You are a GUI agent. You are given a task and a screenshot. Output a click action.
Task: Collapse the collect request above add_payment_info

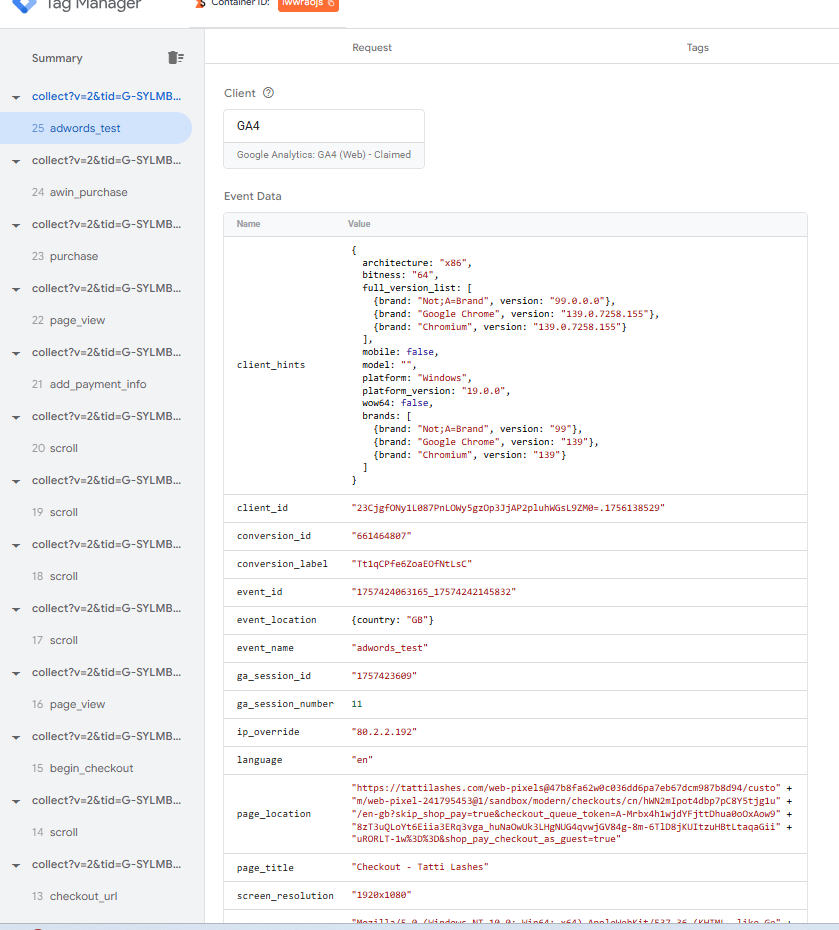tap(16, 353)
